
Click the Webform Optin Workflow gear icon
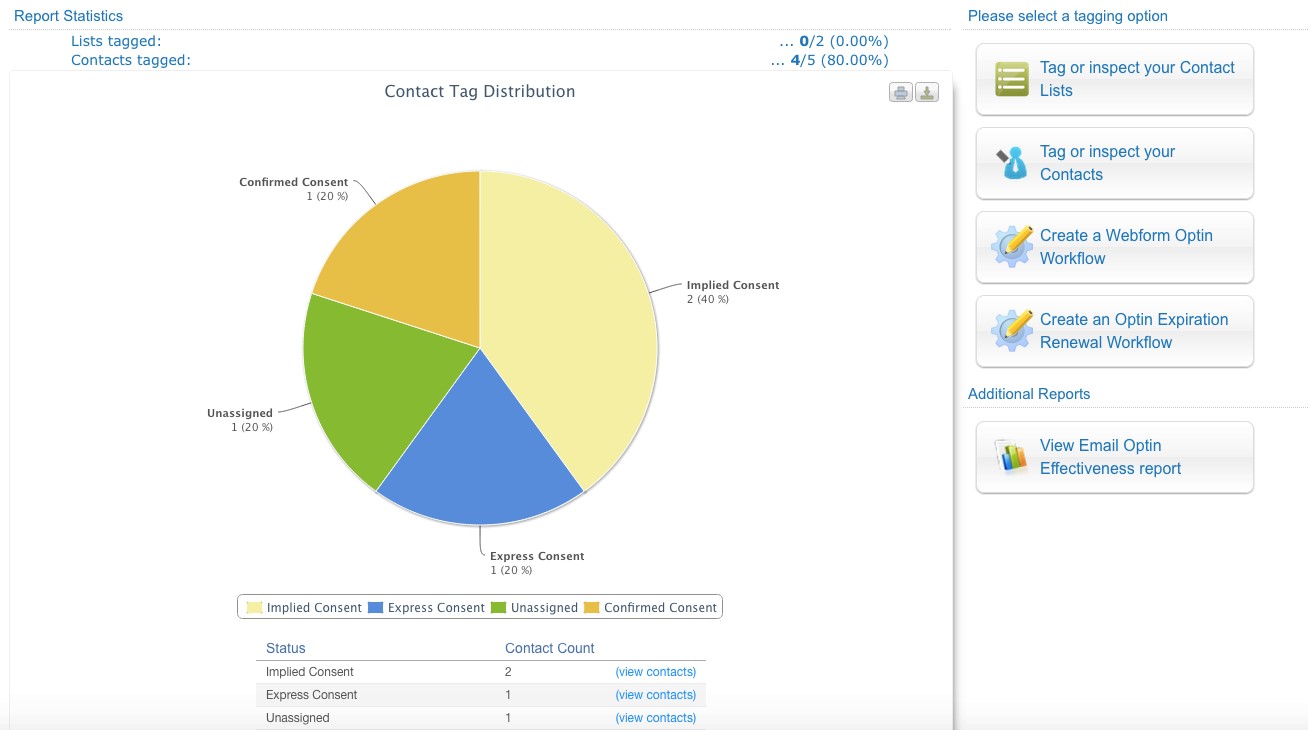(x=1012, y=247)
